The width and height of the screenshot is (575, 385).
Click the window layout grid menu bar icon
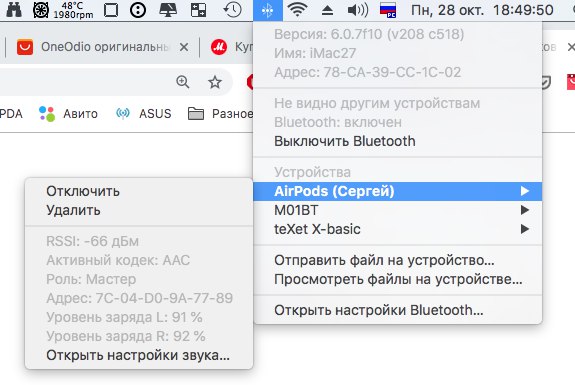pos(198,10)
